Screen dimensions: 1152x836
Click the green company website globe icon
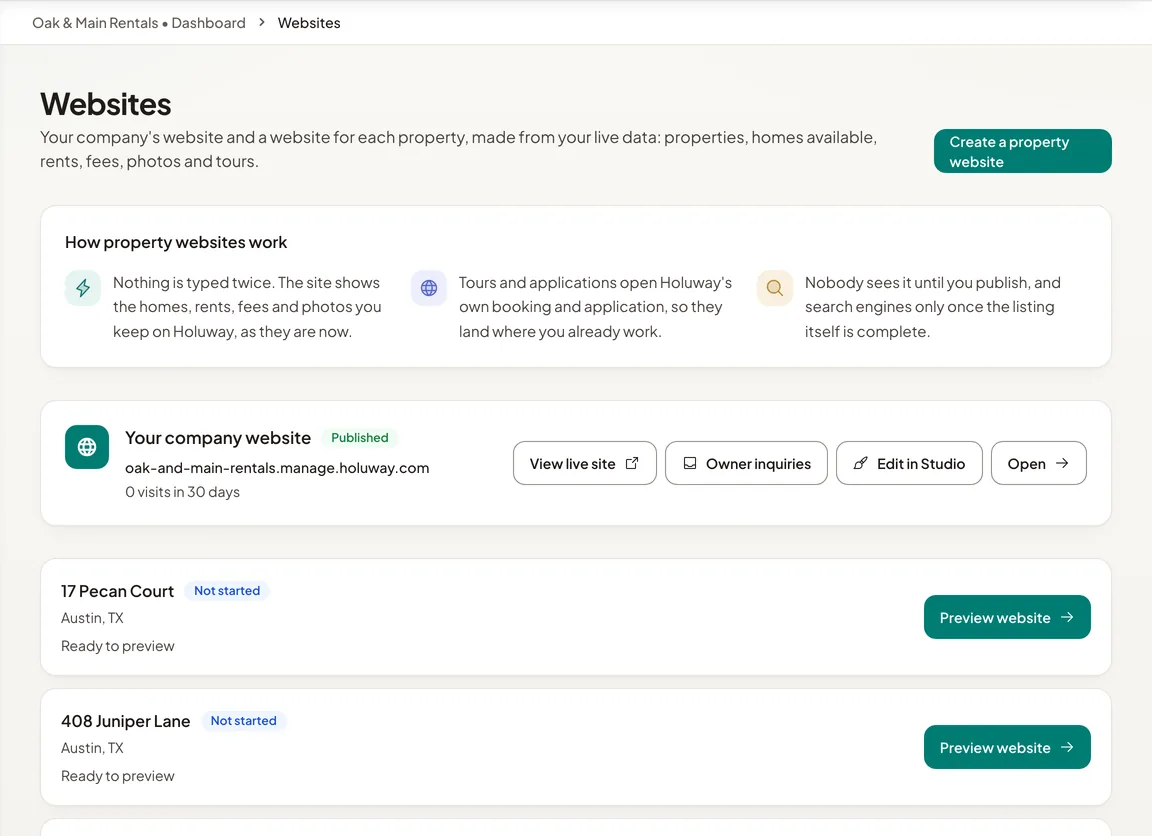tap(87, 447)
